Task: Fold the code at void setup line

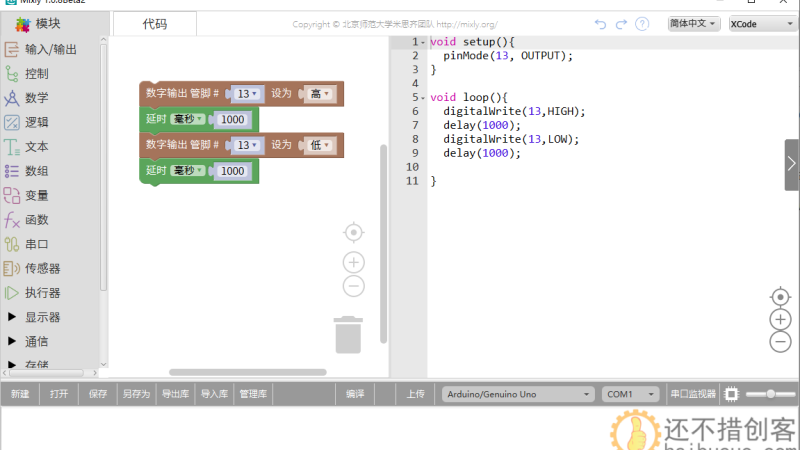Action: click(x=424, y=42)
